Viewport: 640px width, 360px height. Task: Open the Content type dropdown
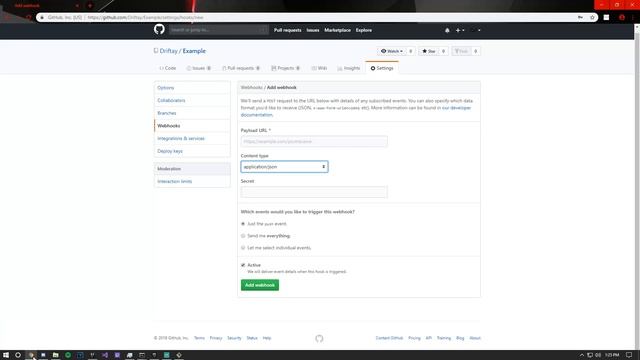pos(284,167)
